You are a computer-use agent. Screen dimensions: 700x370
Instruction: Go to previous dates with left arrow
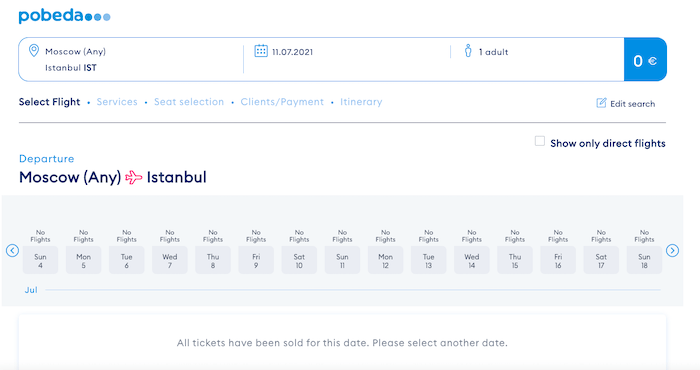12,250
